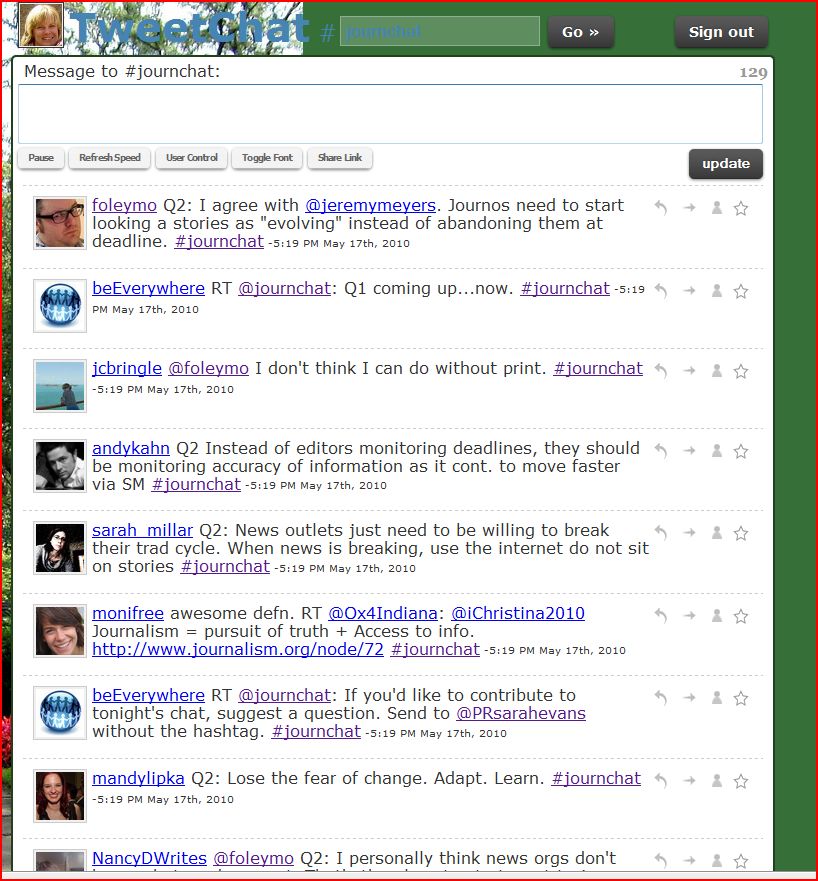The image size is (818, 881).
Task: Open sarah_millar username link
Action: pyautogui.click(x=142, y=530)
